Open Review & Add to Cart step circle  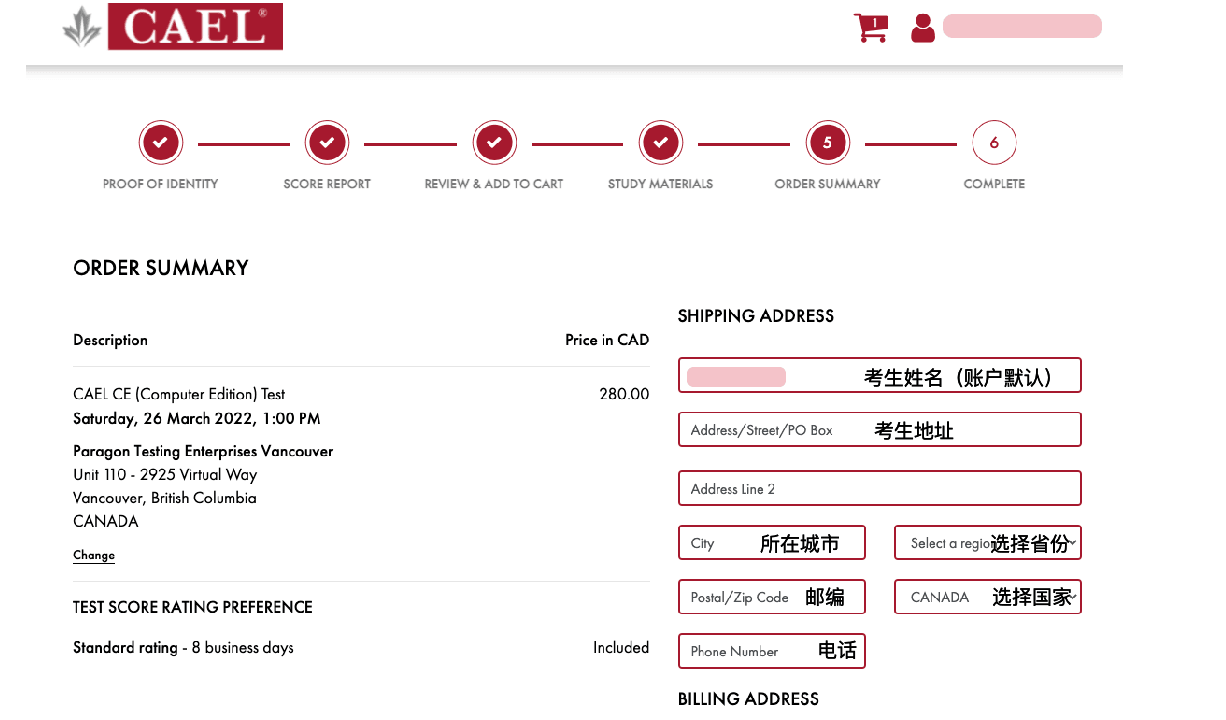[x=494, y=143]
